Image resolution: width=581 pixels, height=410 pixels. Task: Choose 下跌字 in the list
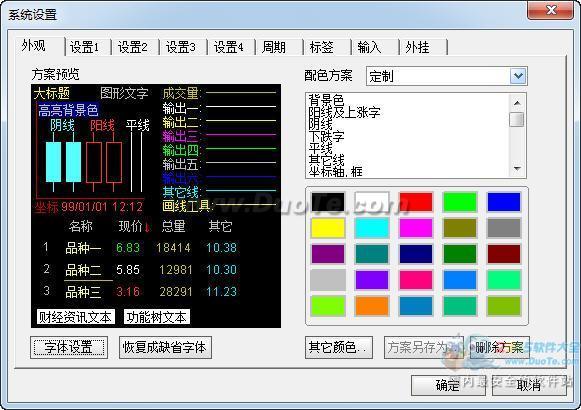point(326,136)
